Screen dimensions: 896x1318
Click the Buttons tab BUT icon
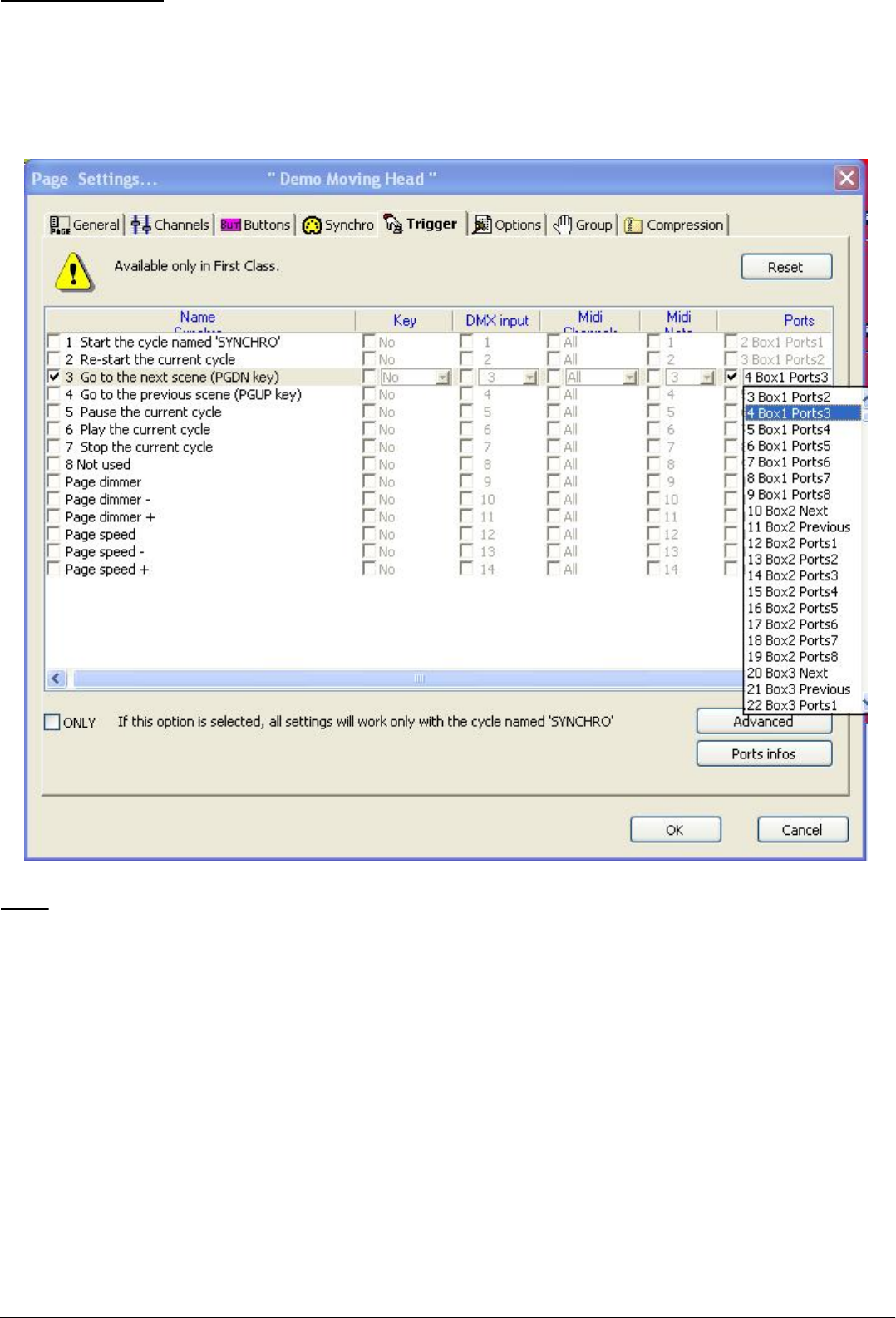pos(230,225)
